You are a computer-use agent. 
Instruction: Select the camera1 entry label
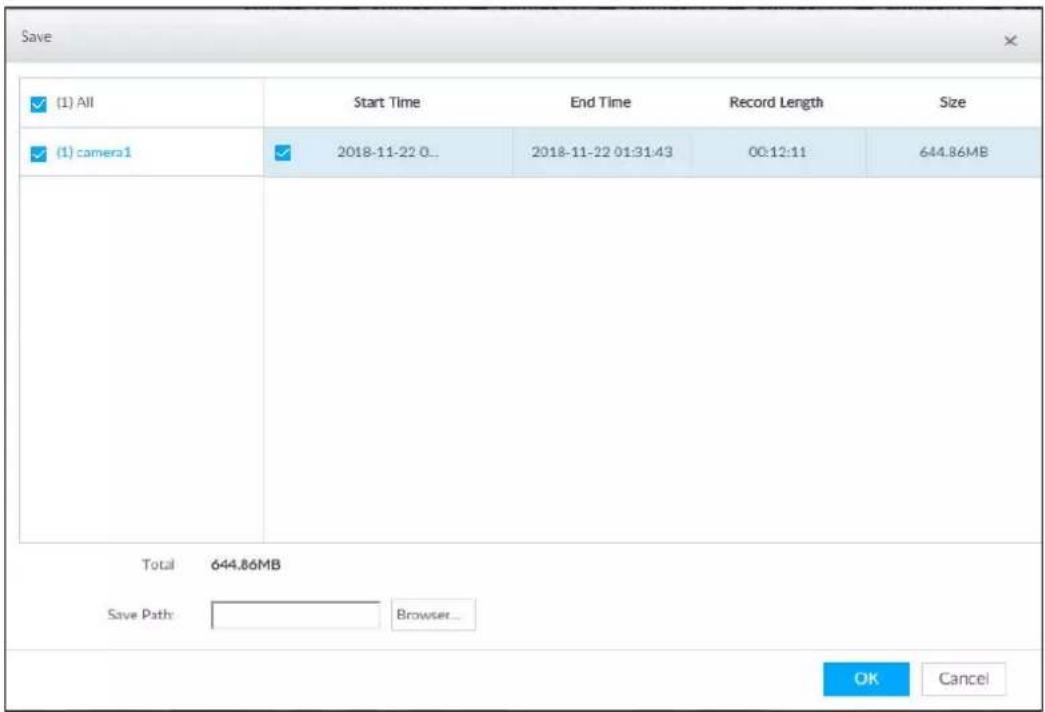94,153
